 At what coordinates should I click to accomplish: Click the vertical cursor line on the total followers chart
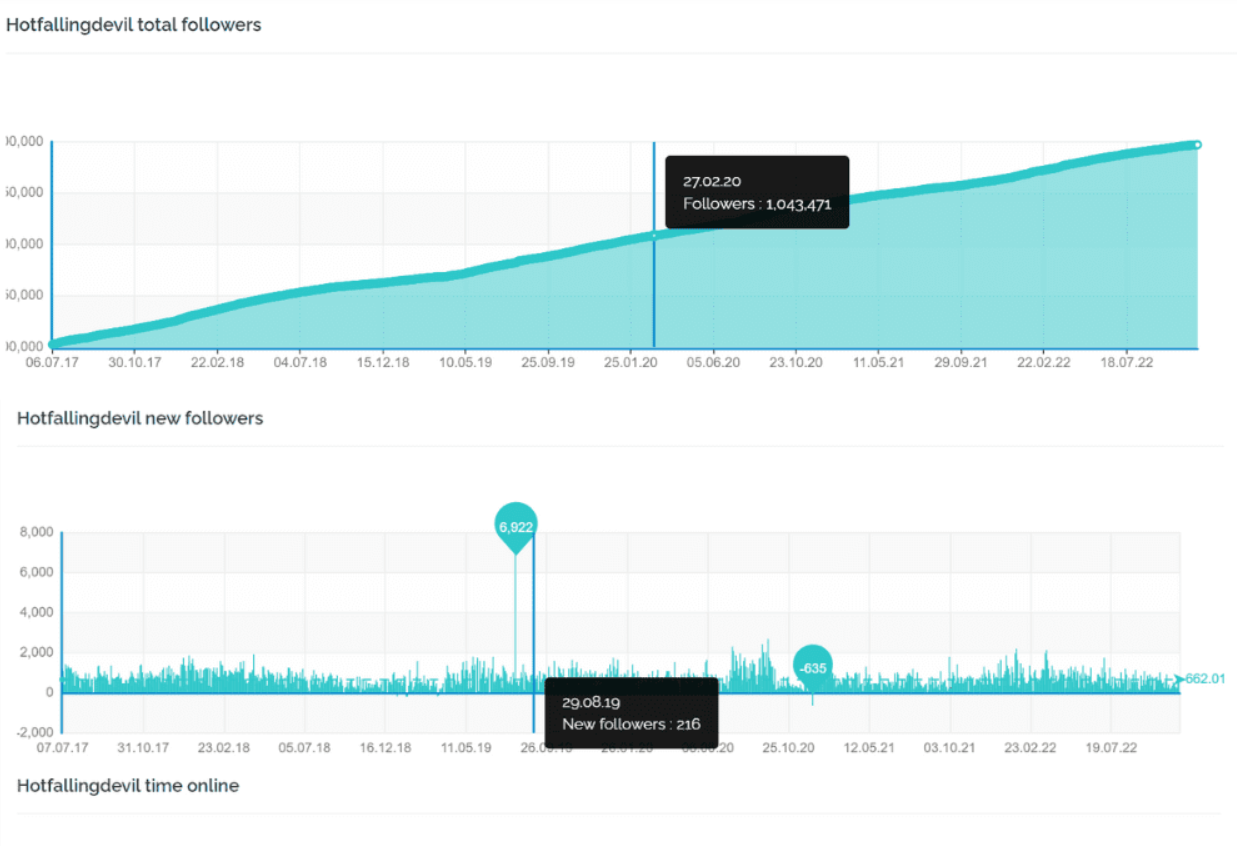pos(654,245)
